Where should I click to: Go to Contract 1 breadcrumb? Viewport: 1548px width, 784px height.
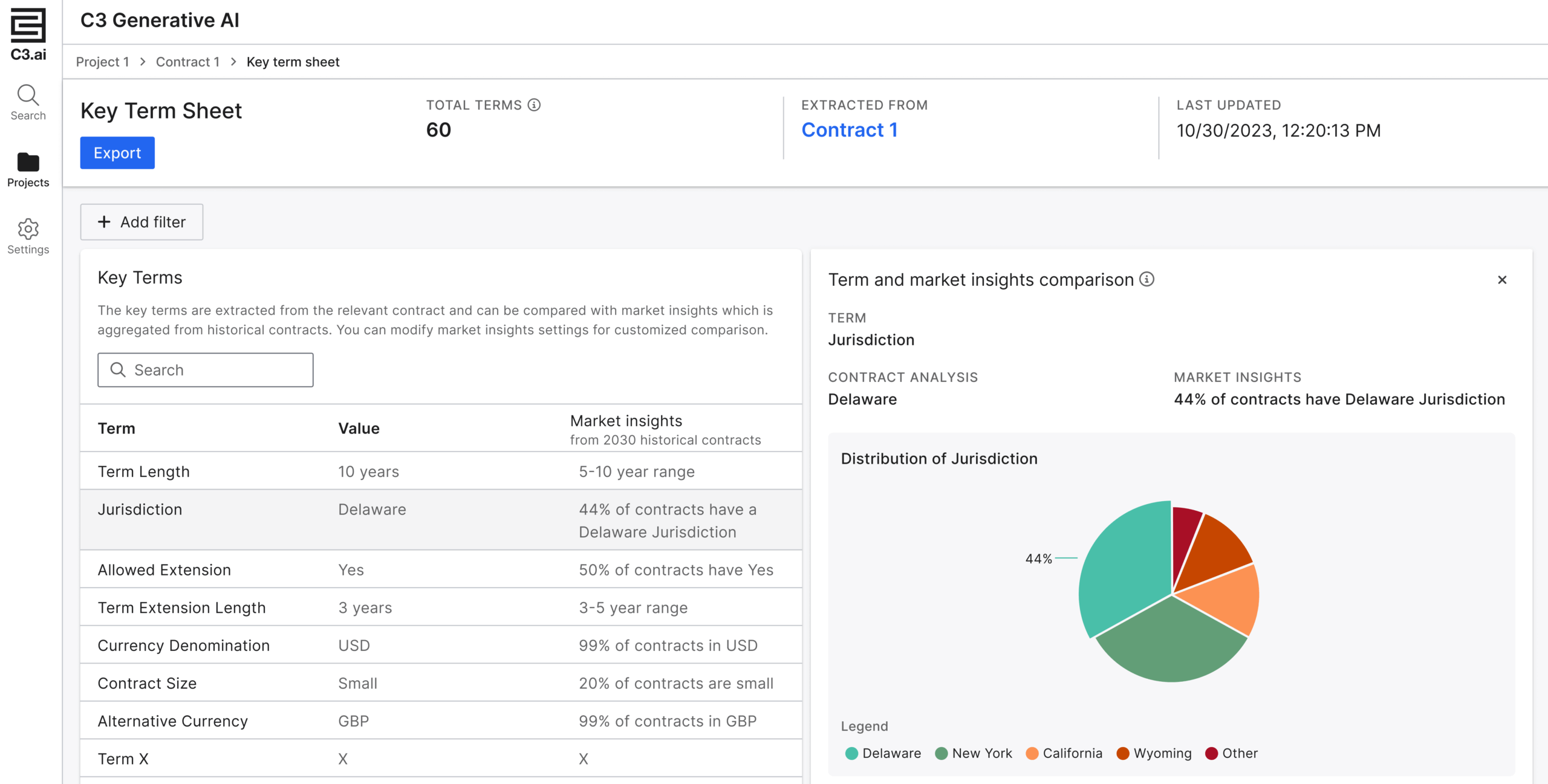(x=187, y=62)
